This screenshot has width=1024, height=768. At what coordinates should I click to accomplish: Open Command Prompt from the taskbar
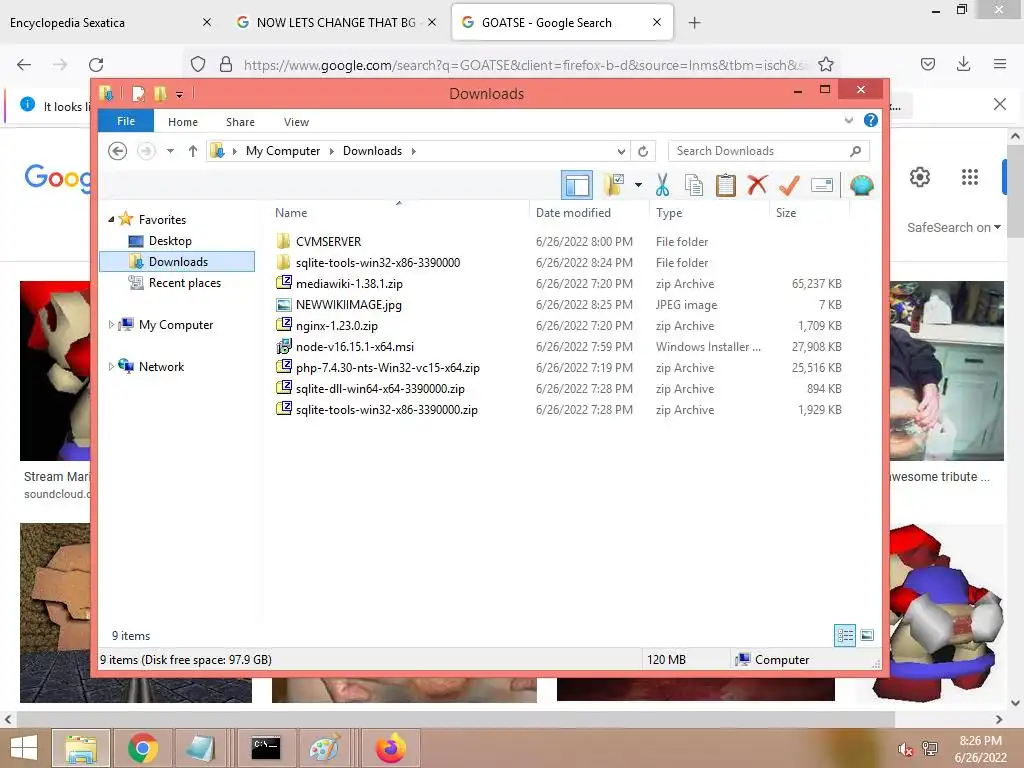266,748
